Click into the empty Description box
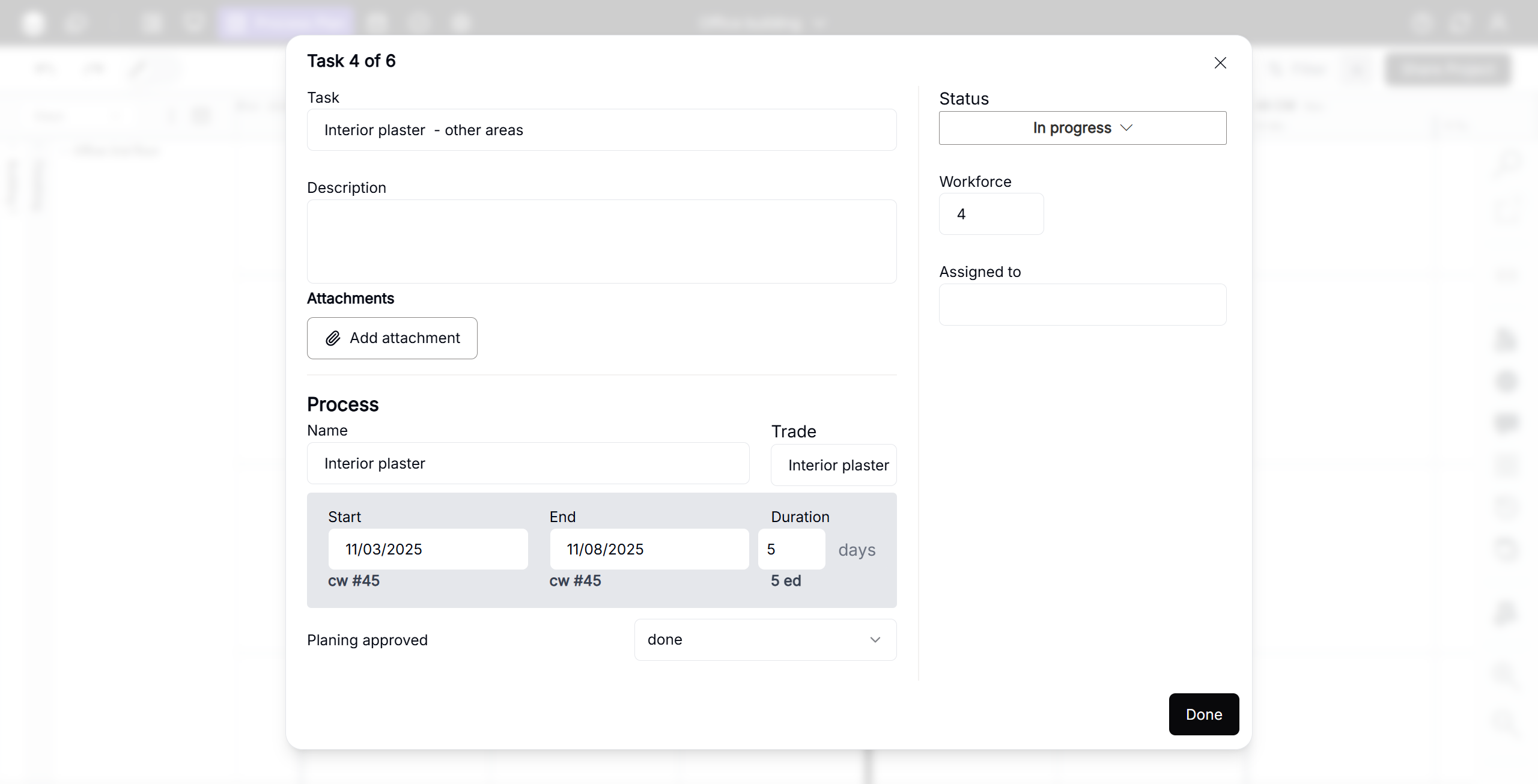The width and height of the screenshot is (1538, 784). (x=601, y=241)
